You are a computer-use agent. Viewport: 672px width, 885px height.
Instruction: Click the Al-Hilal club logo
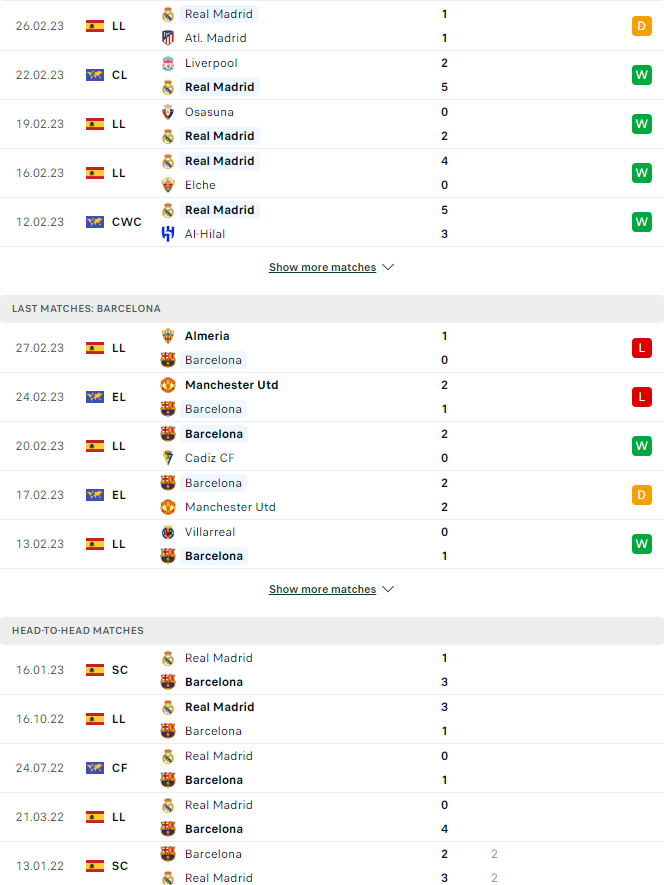coord(168,234)
